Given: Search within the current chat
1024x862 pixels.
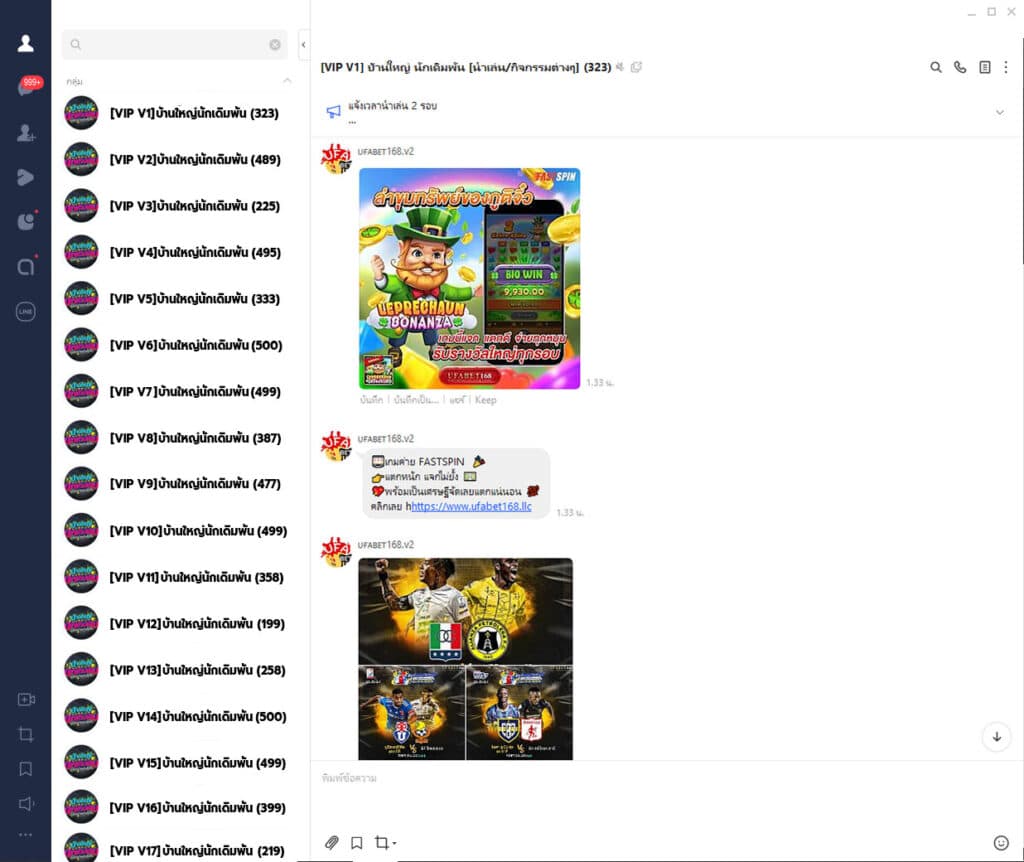Looking at the screenshot, I should coord(936,67).
